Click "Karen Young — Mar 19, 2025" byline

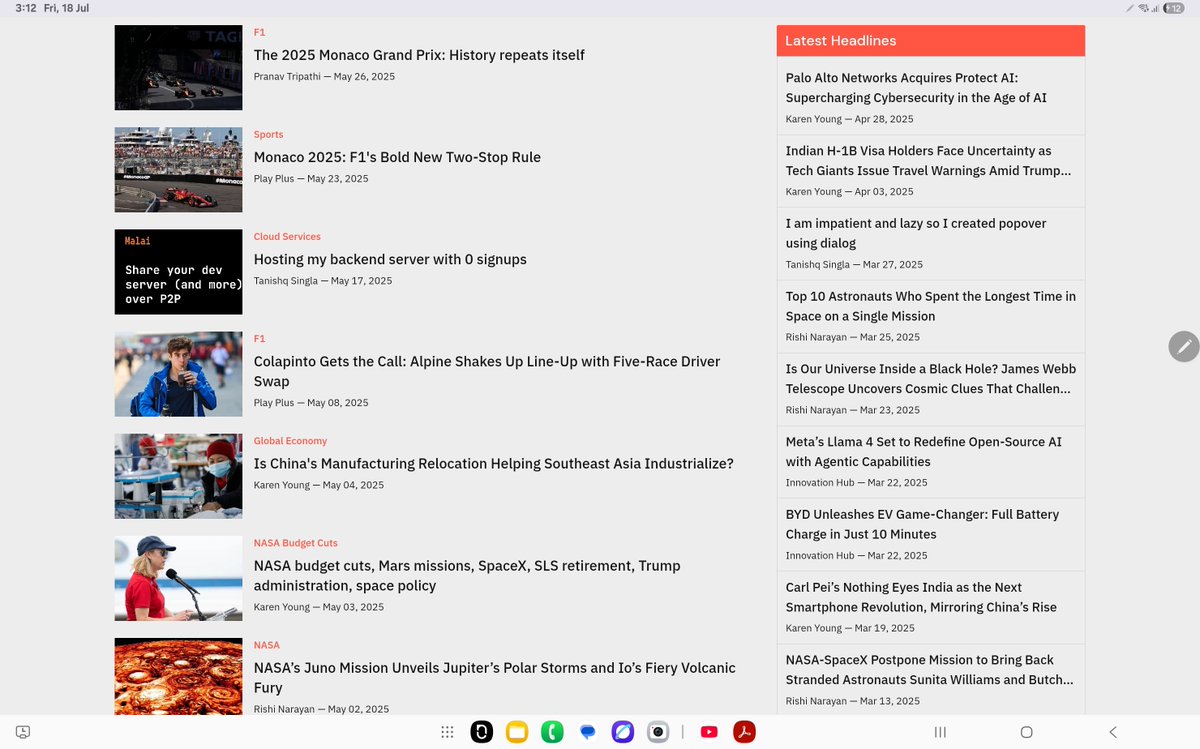point(850,628)
